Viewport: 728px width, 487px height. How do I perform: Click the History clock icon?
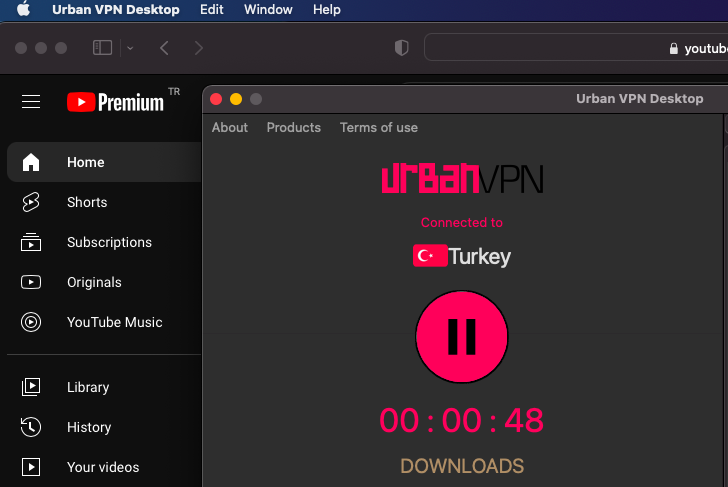pyautogui.click(x=31, y=427)
